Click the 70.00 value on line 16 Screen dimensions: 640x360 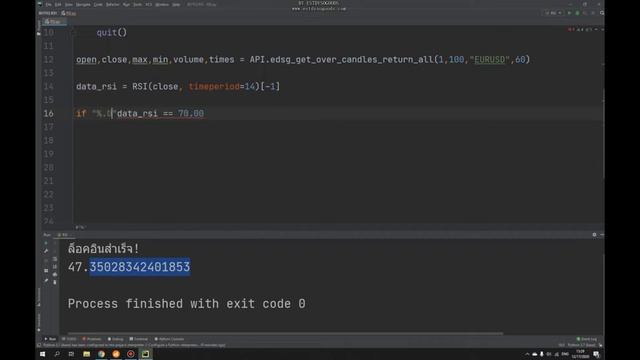click(191, 113)
